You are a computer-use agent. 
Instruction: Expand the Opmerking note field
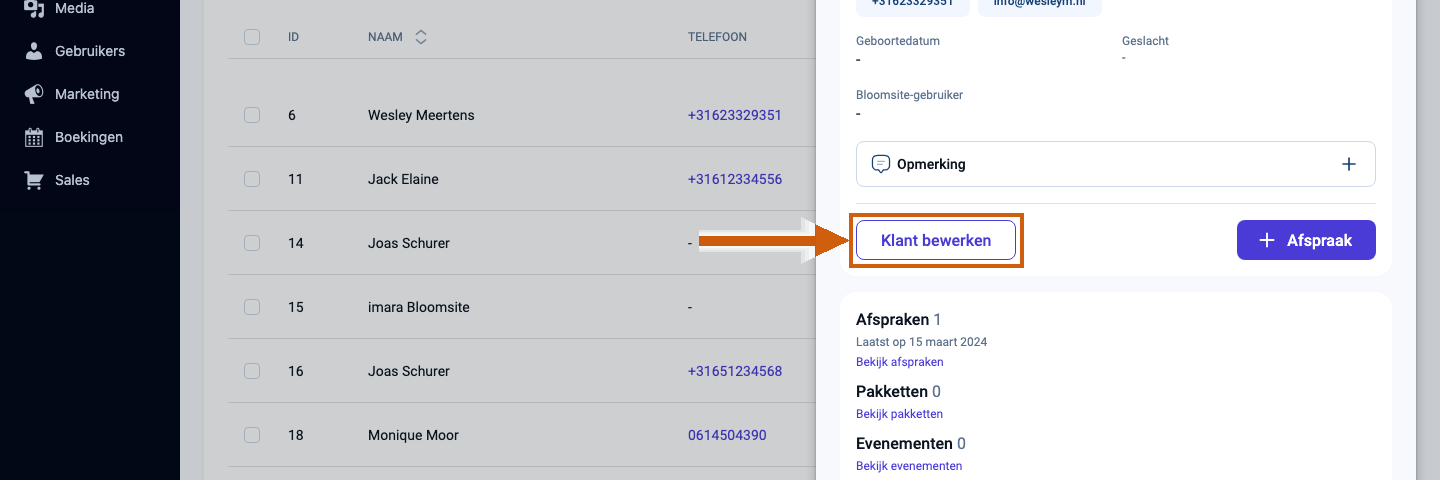click(x=1116, y=164)
